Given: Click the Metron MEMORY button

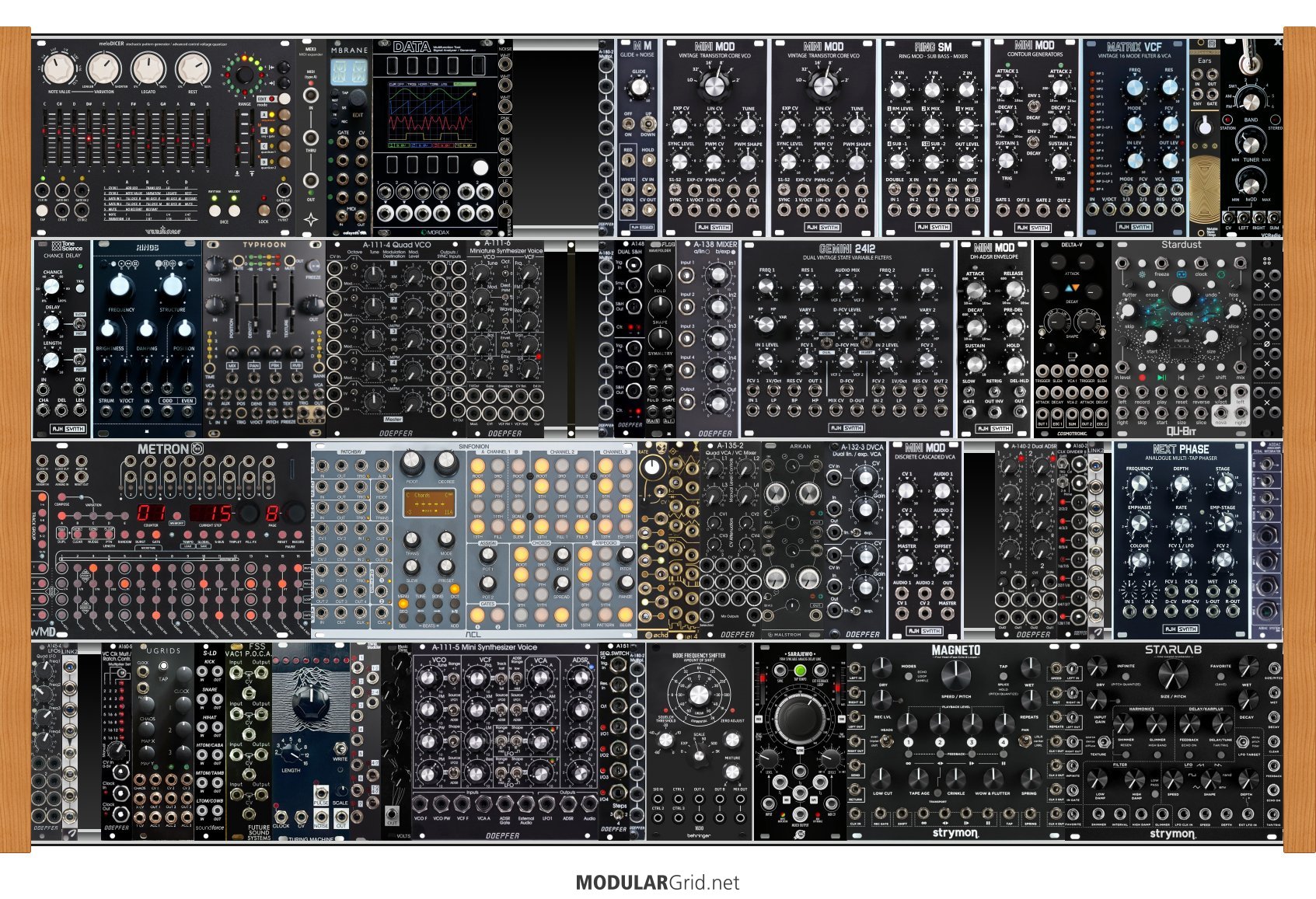Looking at the screenshot, I should 176,516.
